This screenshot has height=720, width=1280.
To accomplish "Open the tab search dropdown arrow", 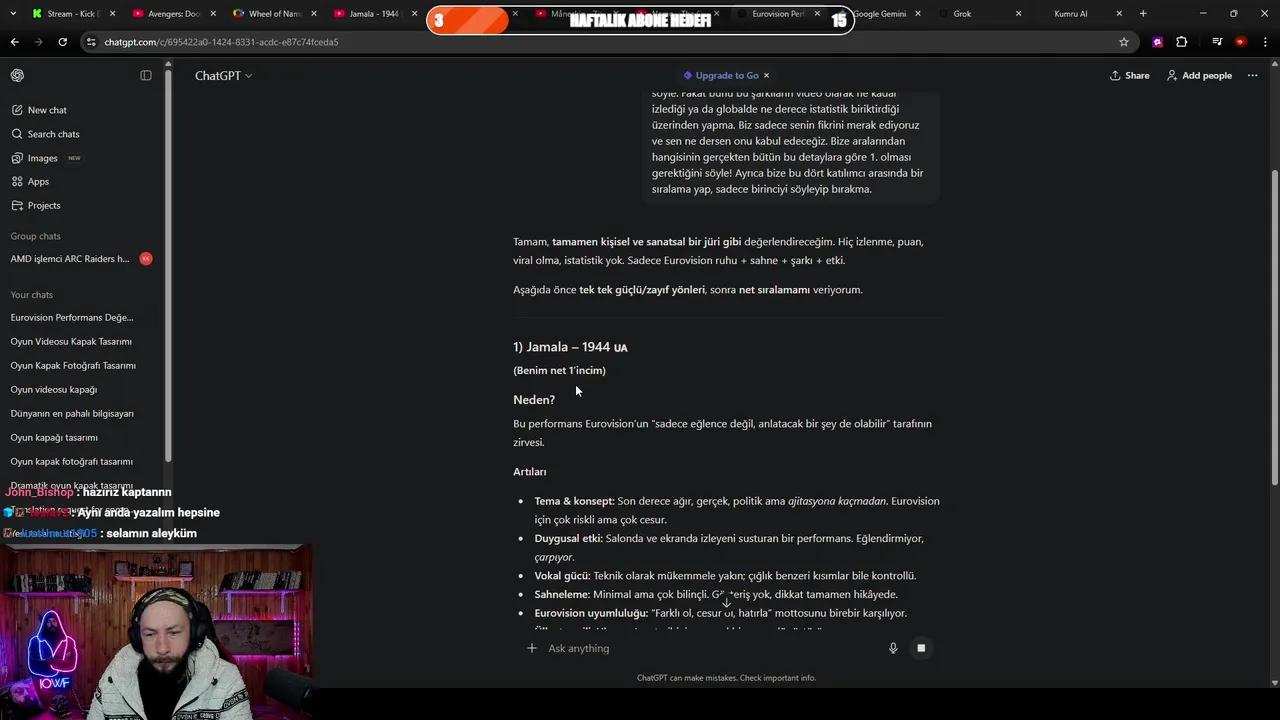I will (x=13, y=14).
